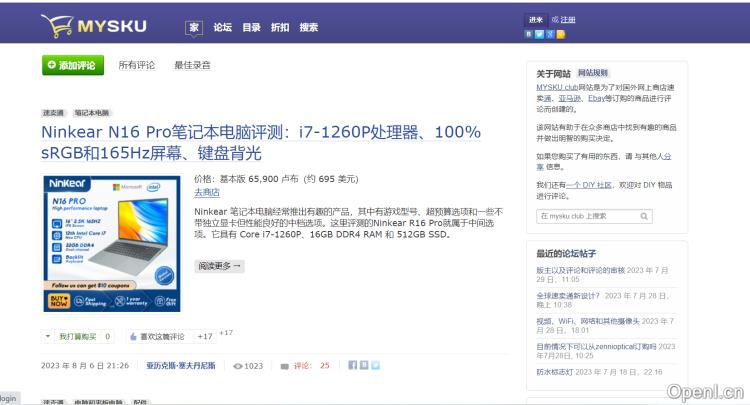Switch to the 最佳录音 tab

tap(192, 65)
